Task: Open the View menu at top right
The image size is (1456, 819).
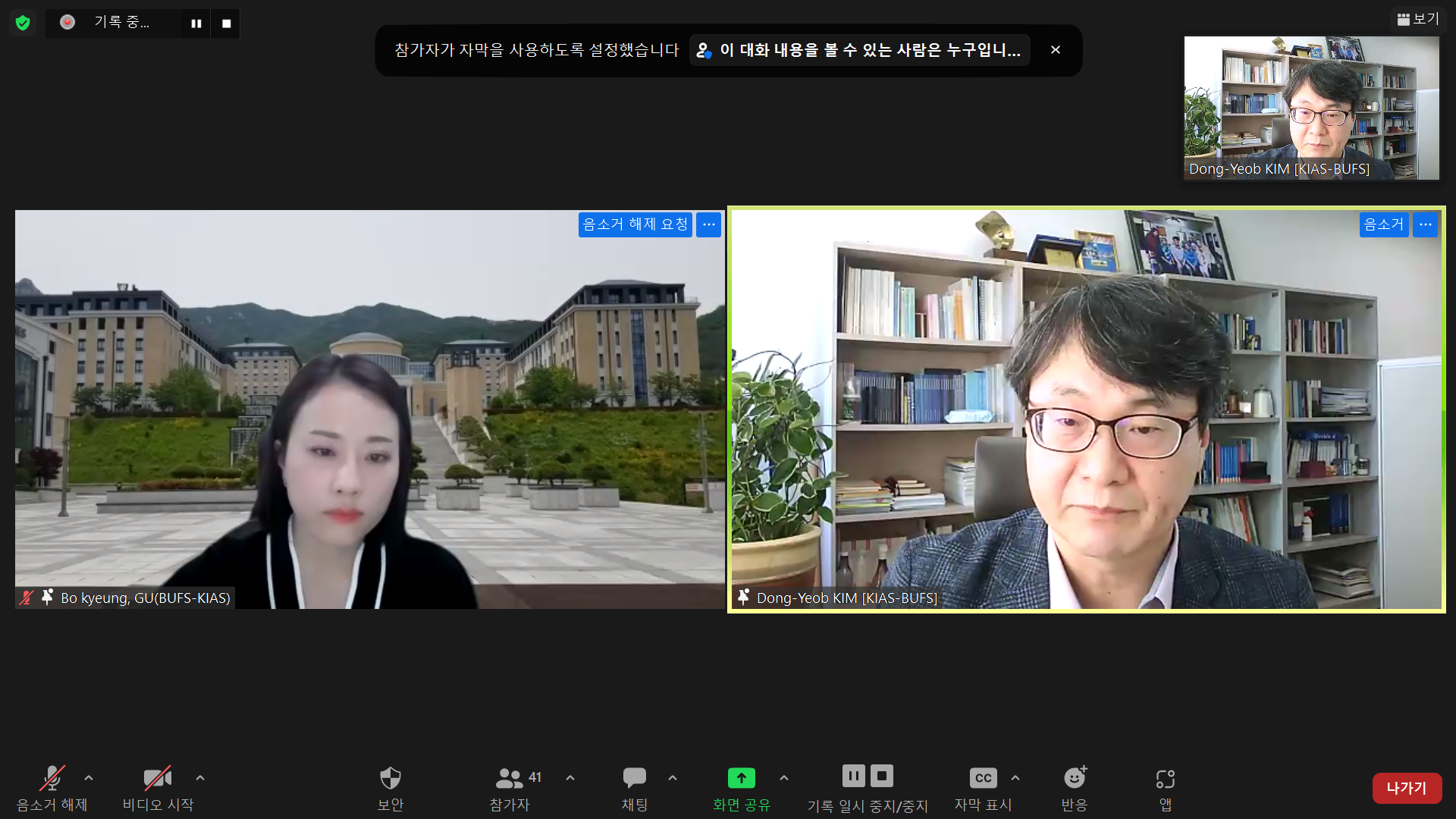Action: coord(1418,19)
